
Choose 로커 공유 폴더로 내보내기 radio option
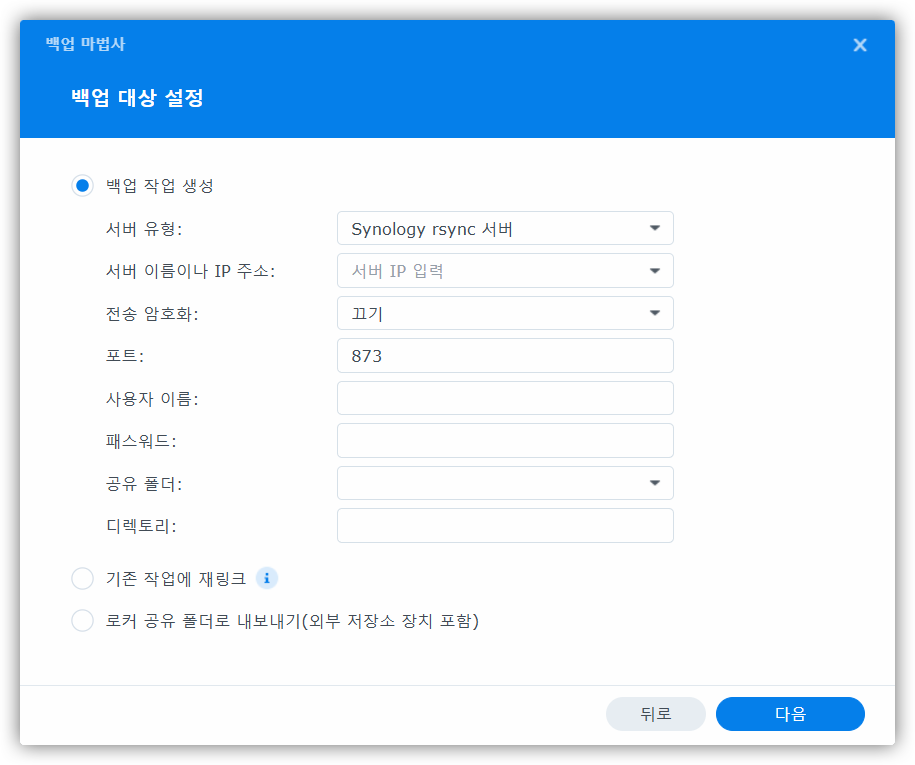(x=83, y=621)
